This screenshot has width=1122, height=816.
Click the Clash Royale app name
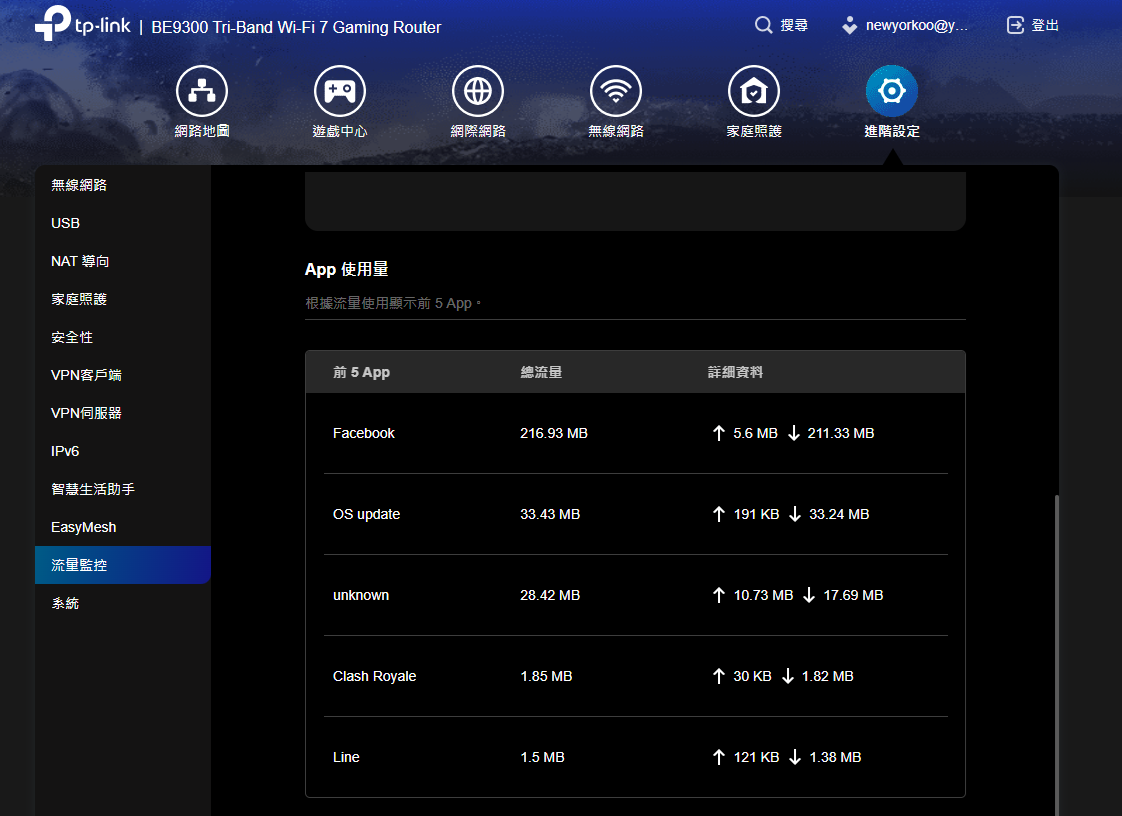pos(374,676)
